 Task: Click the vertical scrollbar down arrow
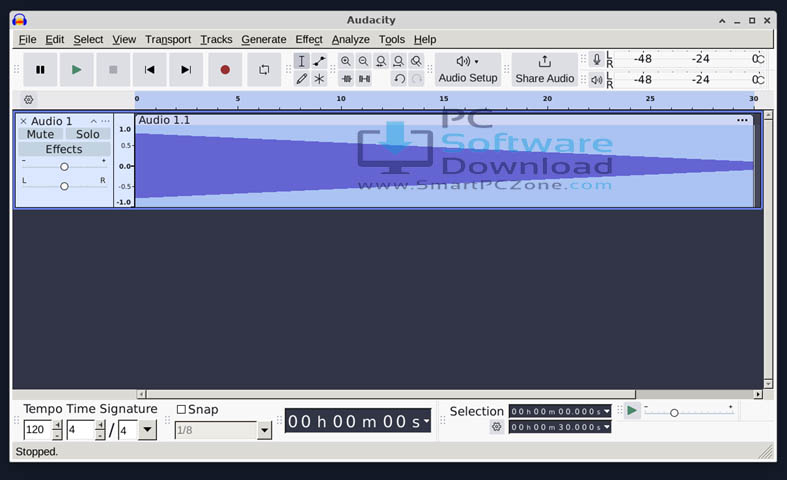point(768,384)
